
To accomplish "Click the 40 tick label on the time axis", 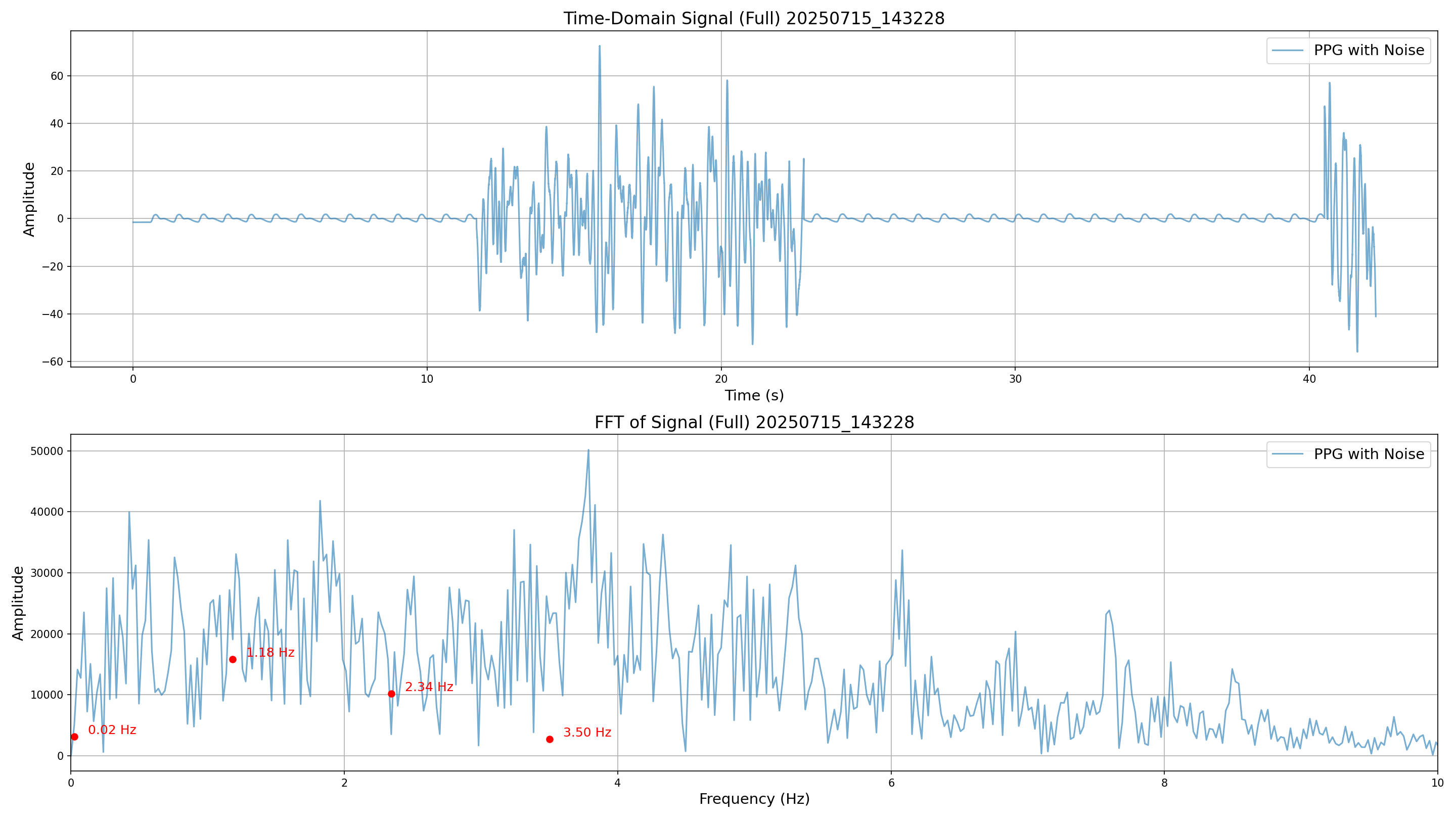I will 1309,379.
